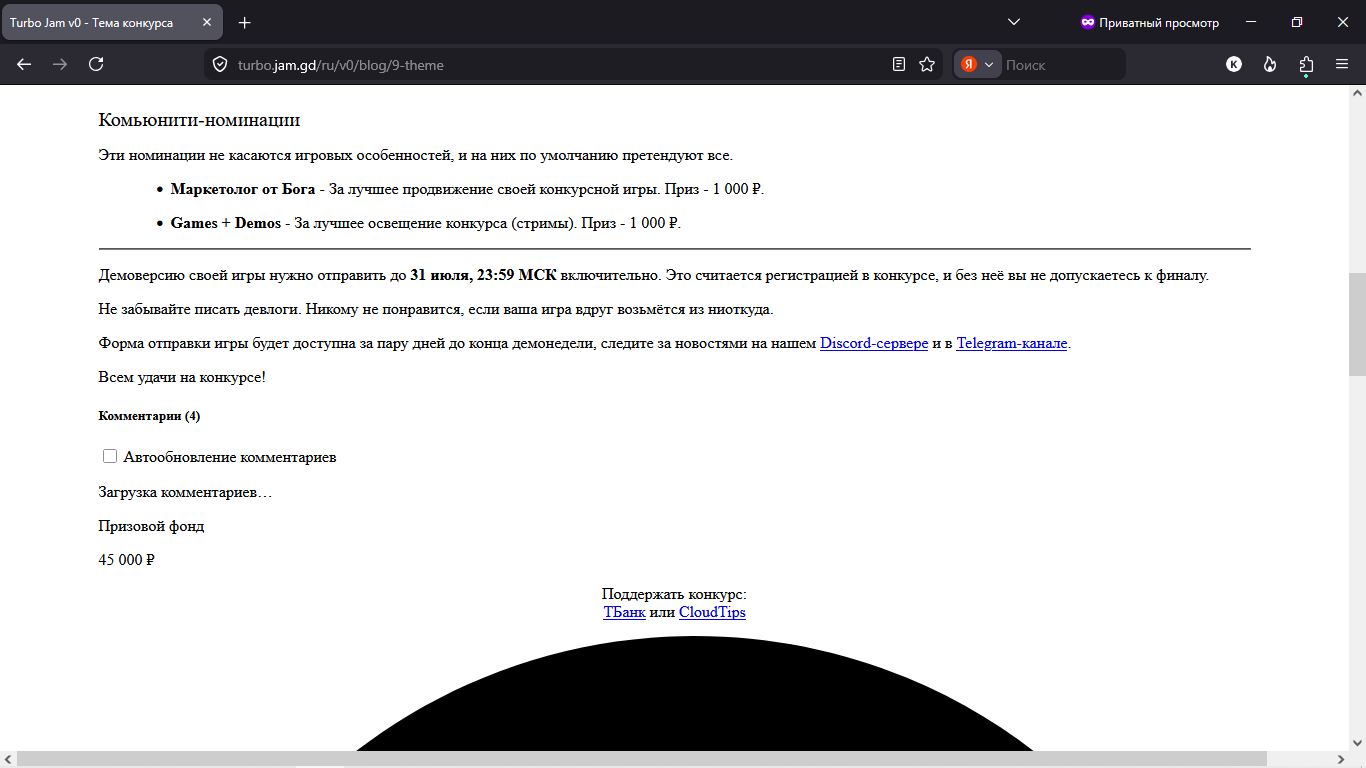Click the scroll down arrow

pos(1357,743)
